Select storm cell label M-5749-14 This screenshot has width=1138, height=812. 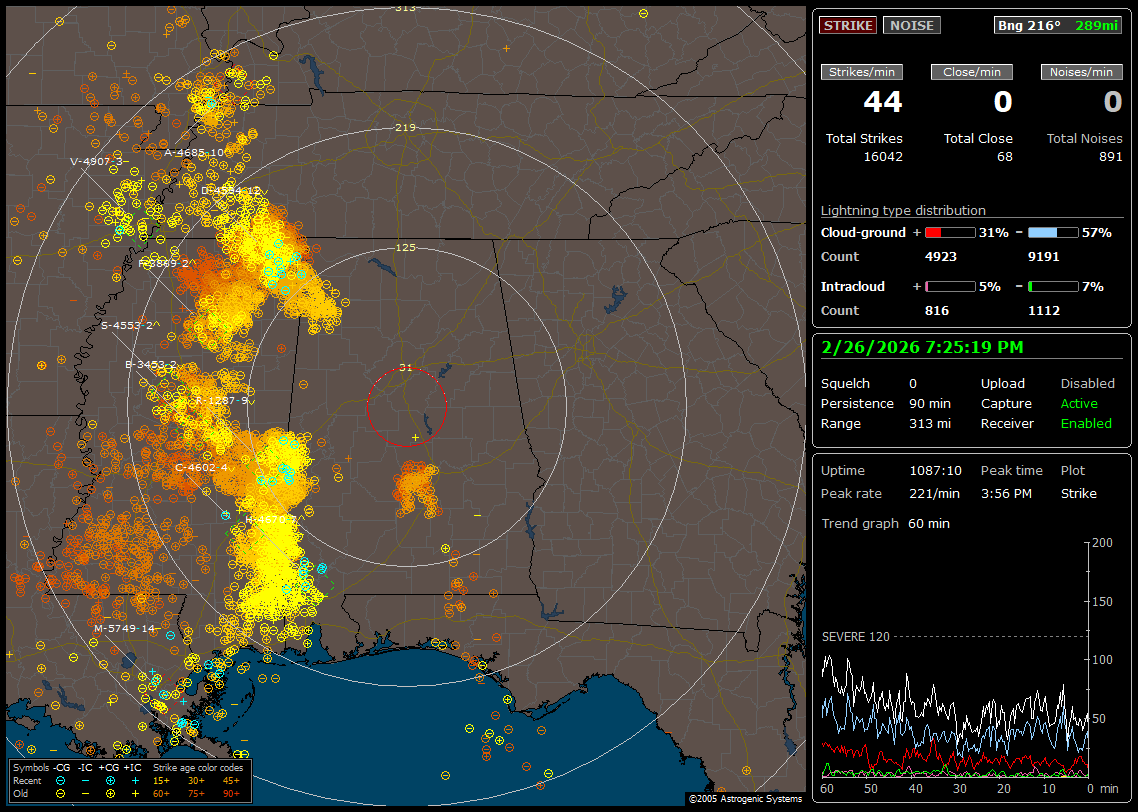(124, 628)
